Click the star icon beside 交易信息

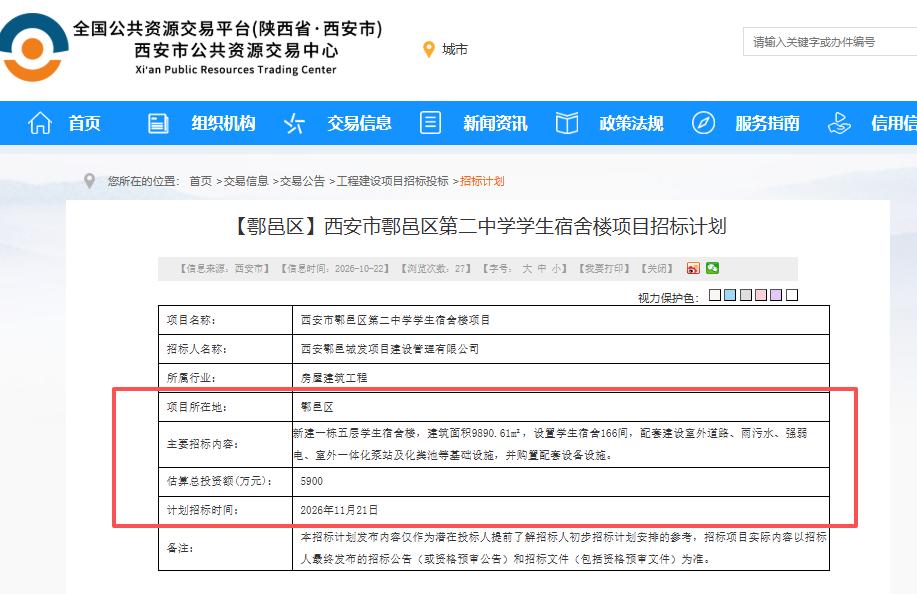pos(294,123)
